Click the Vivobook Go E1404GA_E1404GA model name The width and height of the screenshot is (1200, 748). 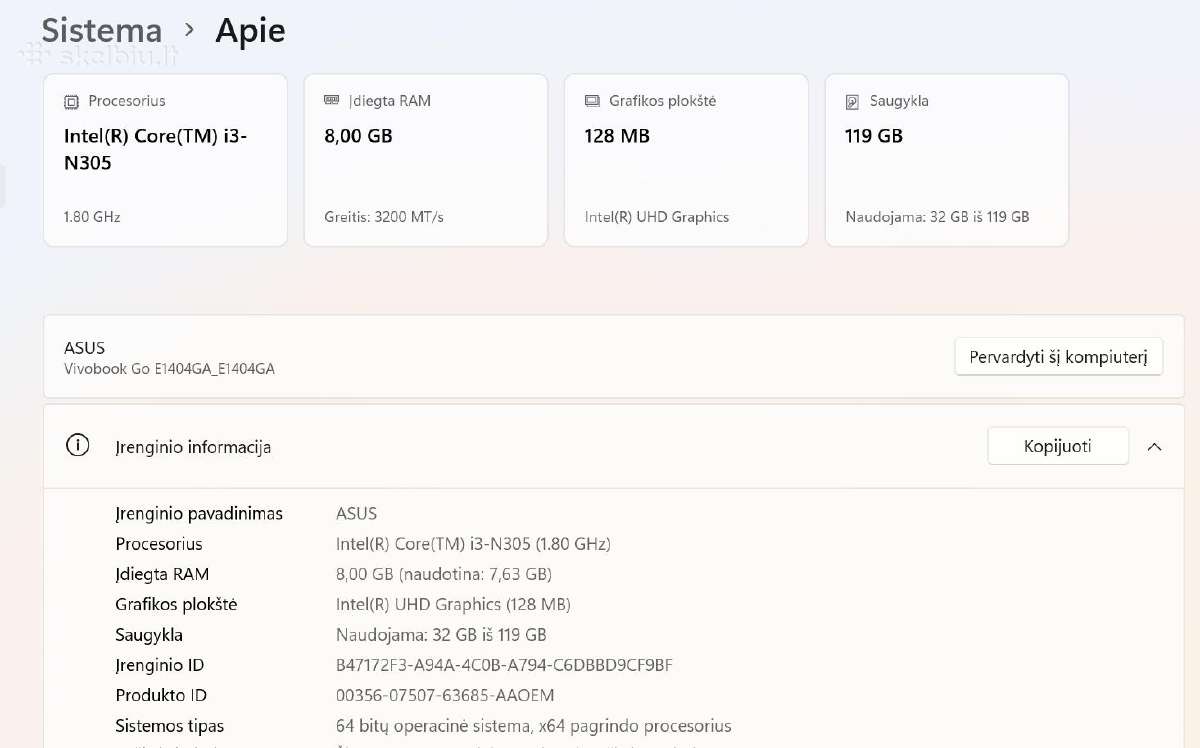pos(169,369)
